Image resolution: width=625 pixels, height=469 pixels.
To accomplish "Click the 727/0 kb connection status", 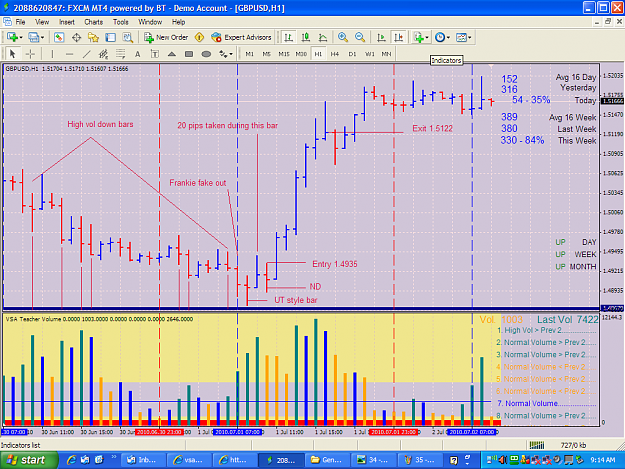I will (573, 445).
